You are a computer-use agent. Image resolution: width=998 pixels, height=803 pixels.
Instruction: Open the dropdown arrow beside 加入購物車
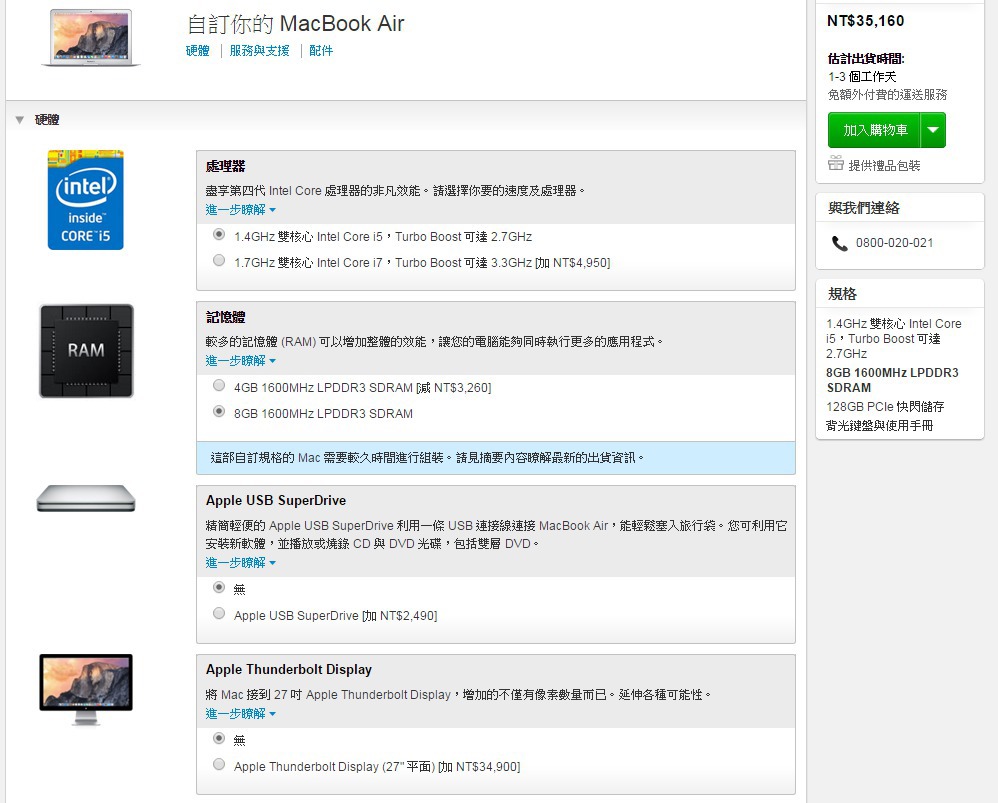click(x=933, y=130)
